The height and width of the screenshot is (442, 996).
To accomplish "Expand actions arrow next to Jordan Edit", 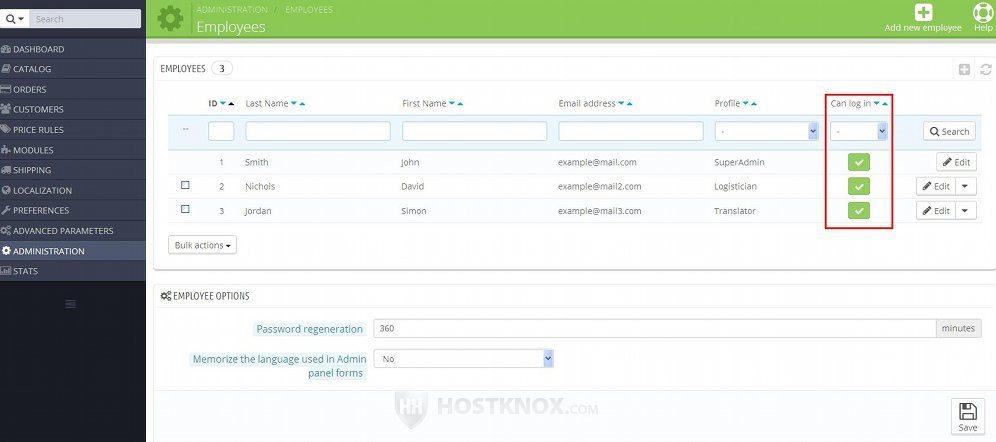I will 966,210.
